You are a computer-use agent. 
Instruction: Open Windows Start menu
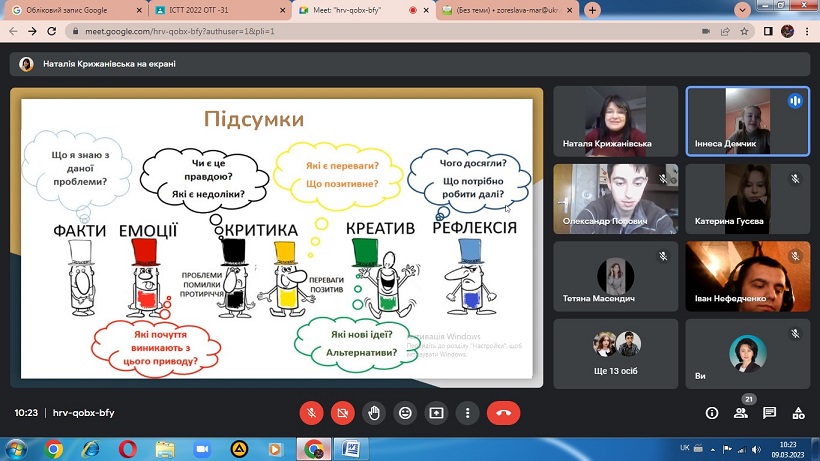(x=16, y=449)
